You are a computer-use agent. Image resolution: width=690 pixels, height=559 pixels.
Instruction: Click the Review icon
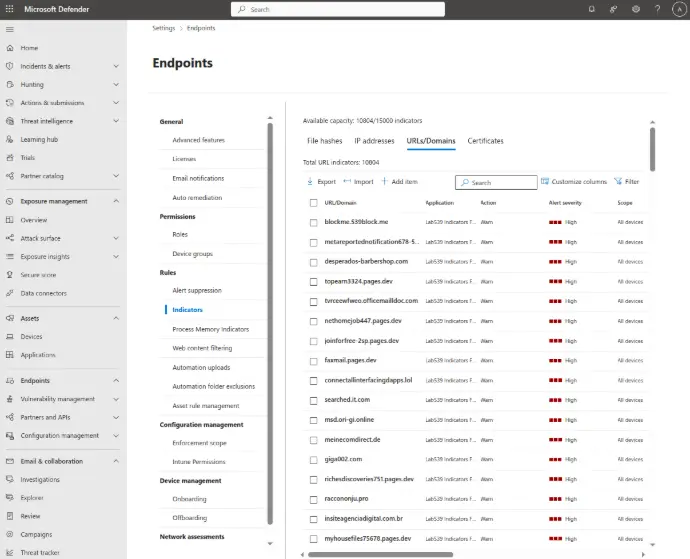pyautogui.click(x=10, y=516)
